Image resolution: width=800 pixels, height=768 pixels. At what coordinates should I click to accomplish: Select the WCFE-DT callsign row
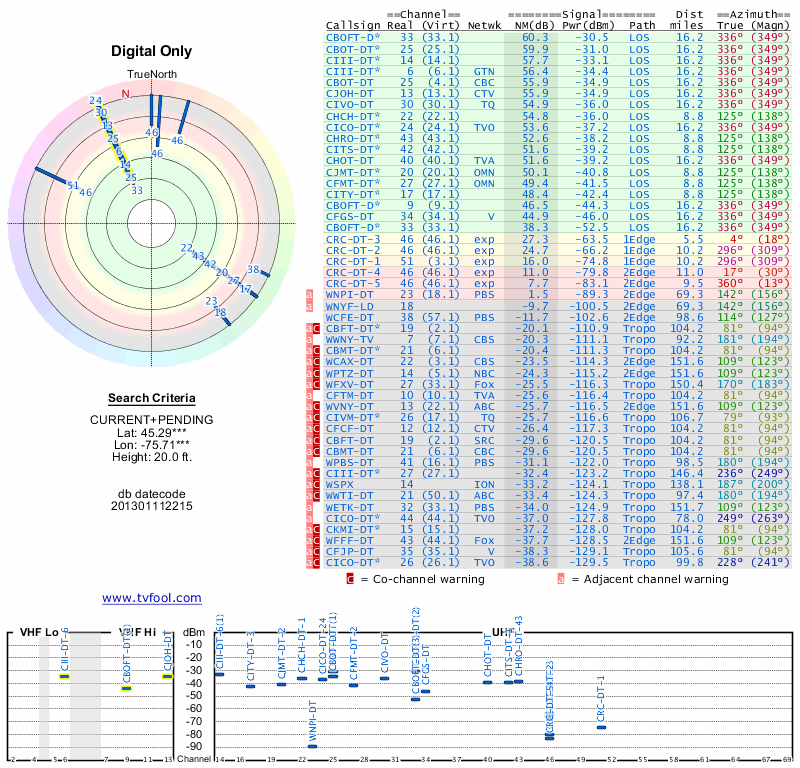coord(558,317)
